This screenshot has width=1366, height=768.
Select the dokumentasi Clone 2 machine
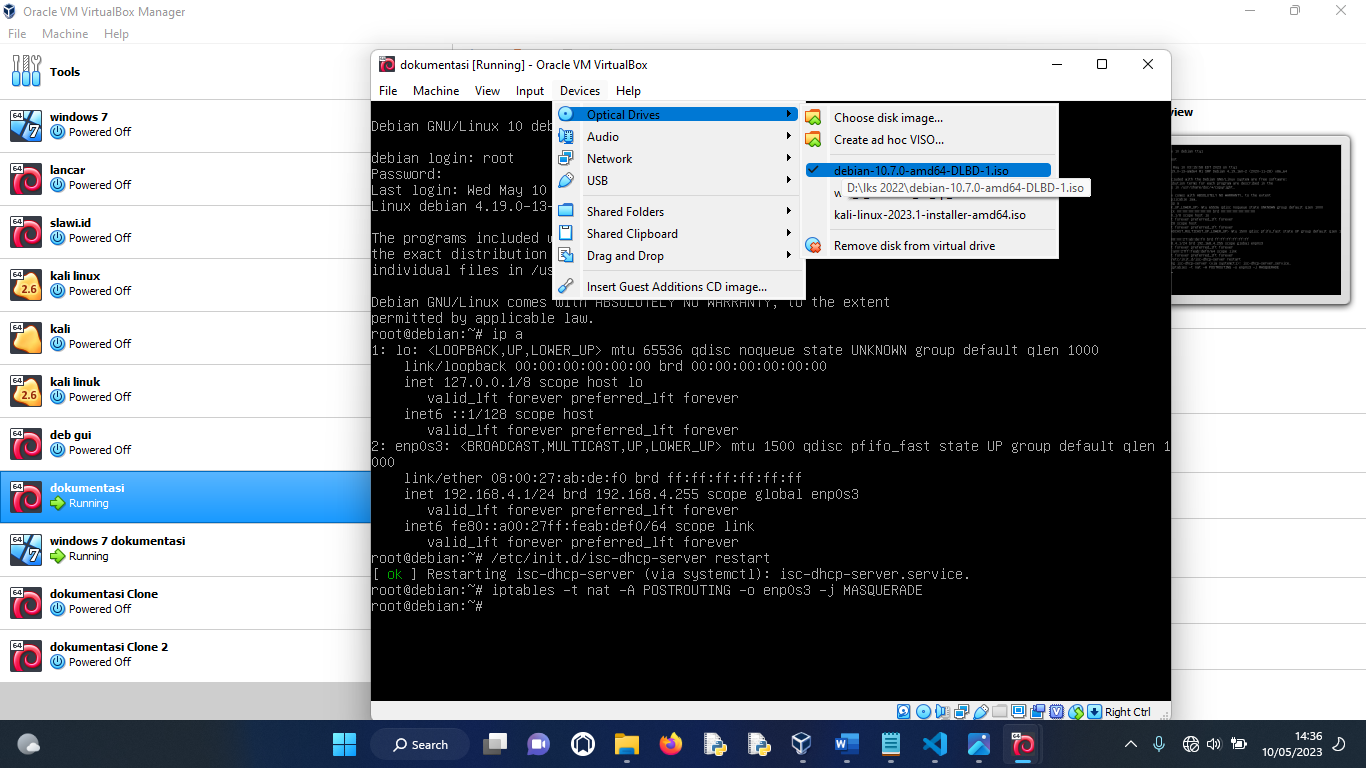click(x=185, y=655)
